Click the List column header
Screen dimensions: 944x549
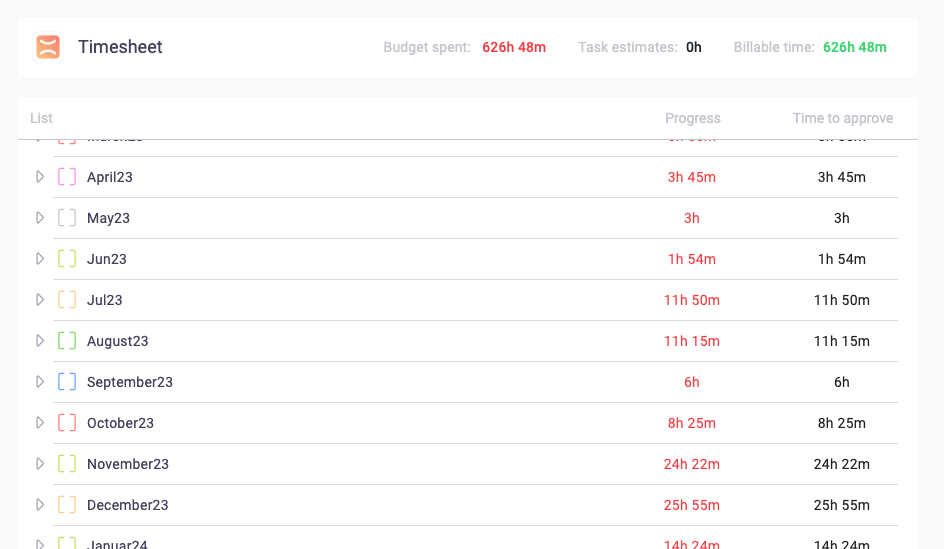pos(41,118)
